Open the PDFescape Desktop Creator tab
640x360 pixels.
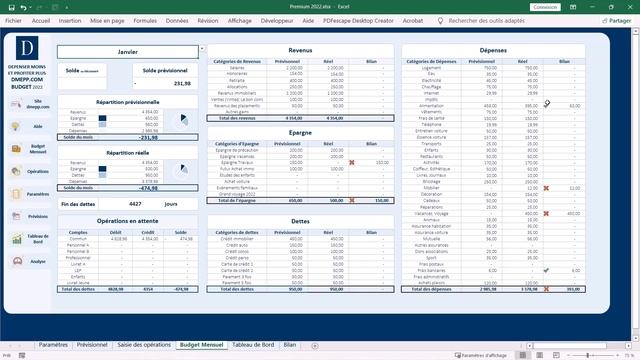click(x=358, y=20)
